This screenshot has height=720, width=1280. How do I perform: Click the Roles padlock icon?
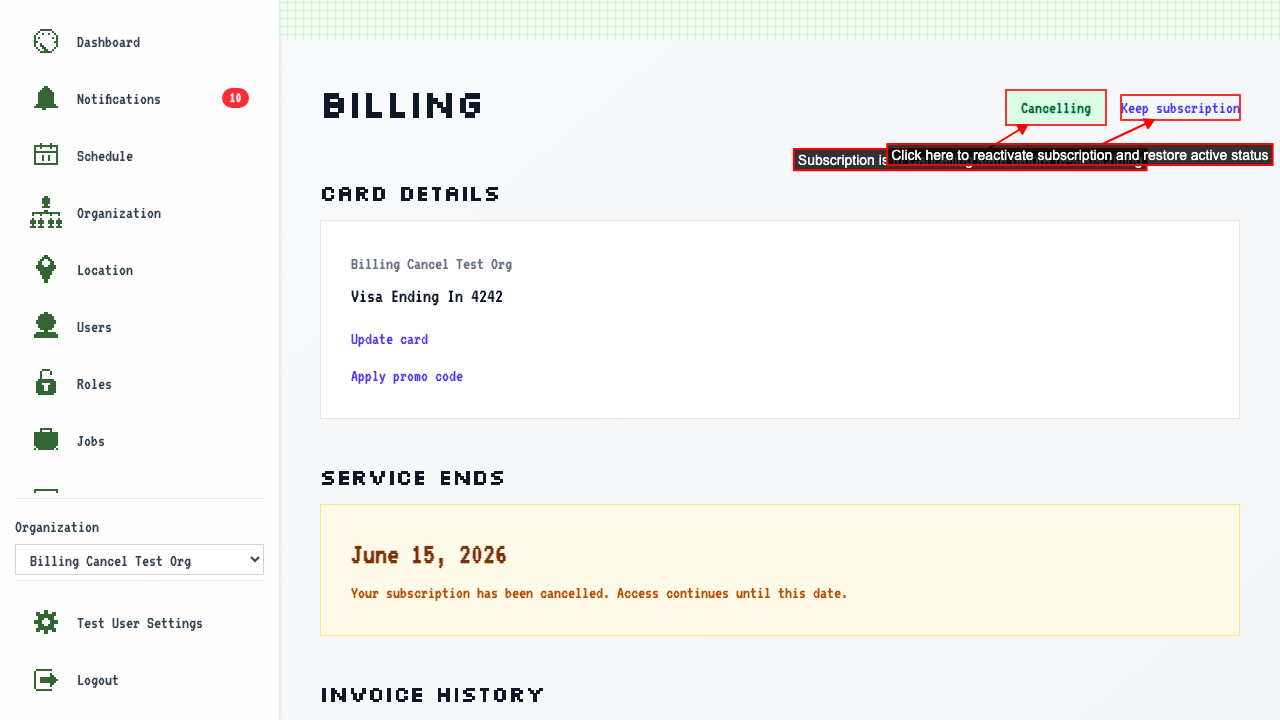(46, 384)
